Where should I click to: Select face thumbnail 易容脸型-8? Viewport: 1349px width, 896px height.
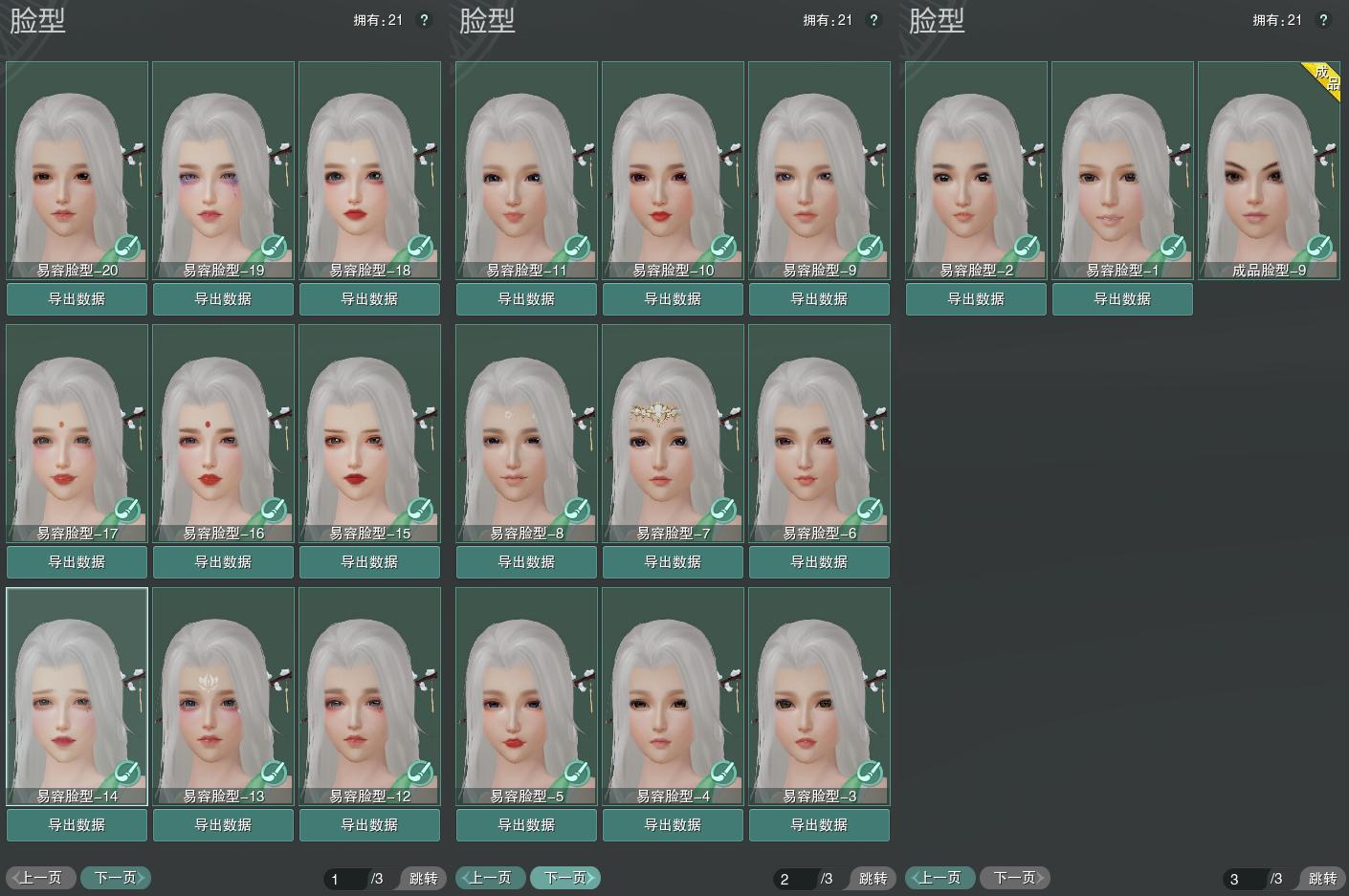coord(526,433)
